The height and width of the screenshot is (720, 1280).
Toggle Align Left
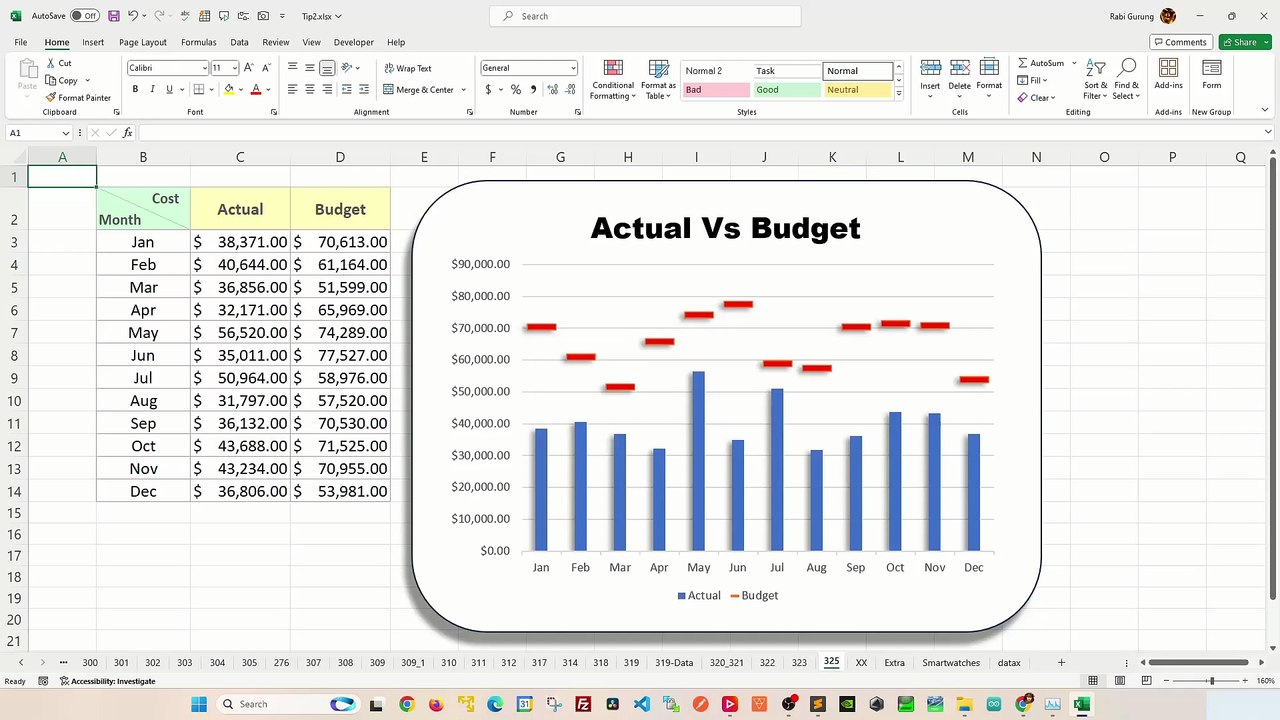pos(293,89)
